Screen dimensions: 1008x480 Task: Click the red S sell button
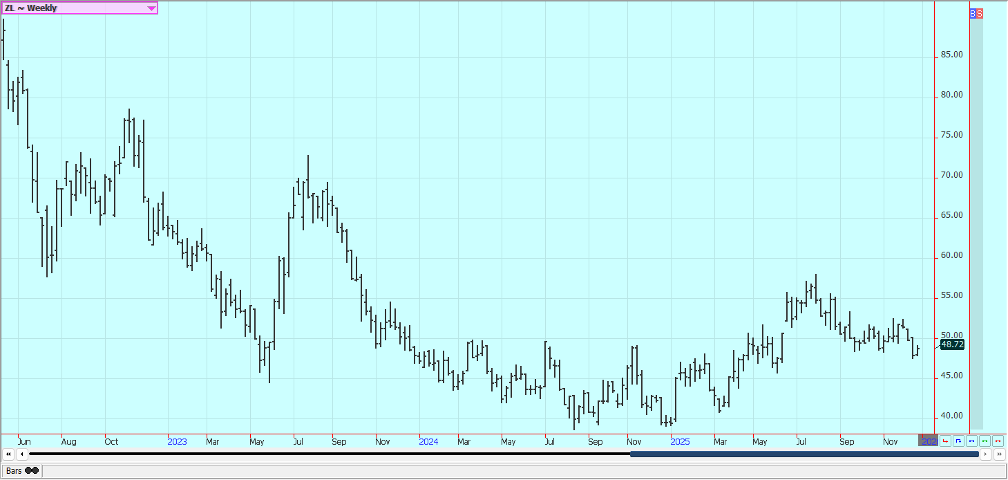tap(979, 13)
